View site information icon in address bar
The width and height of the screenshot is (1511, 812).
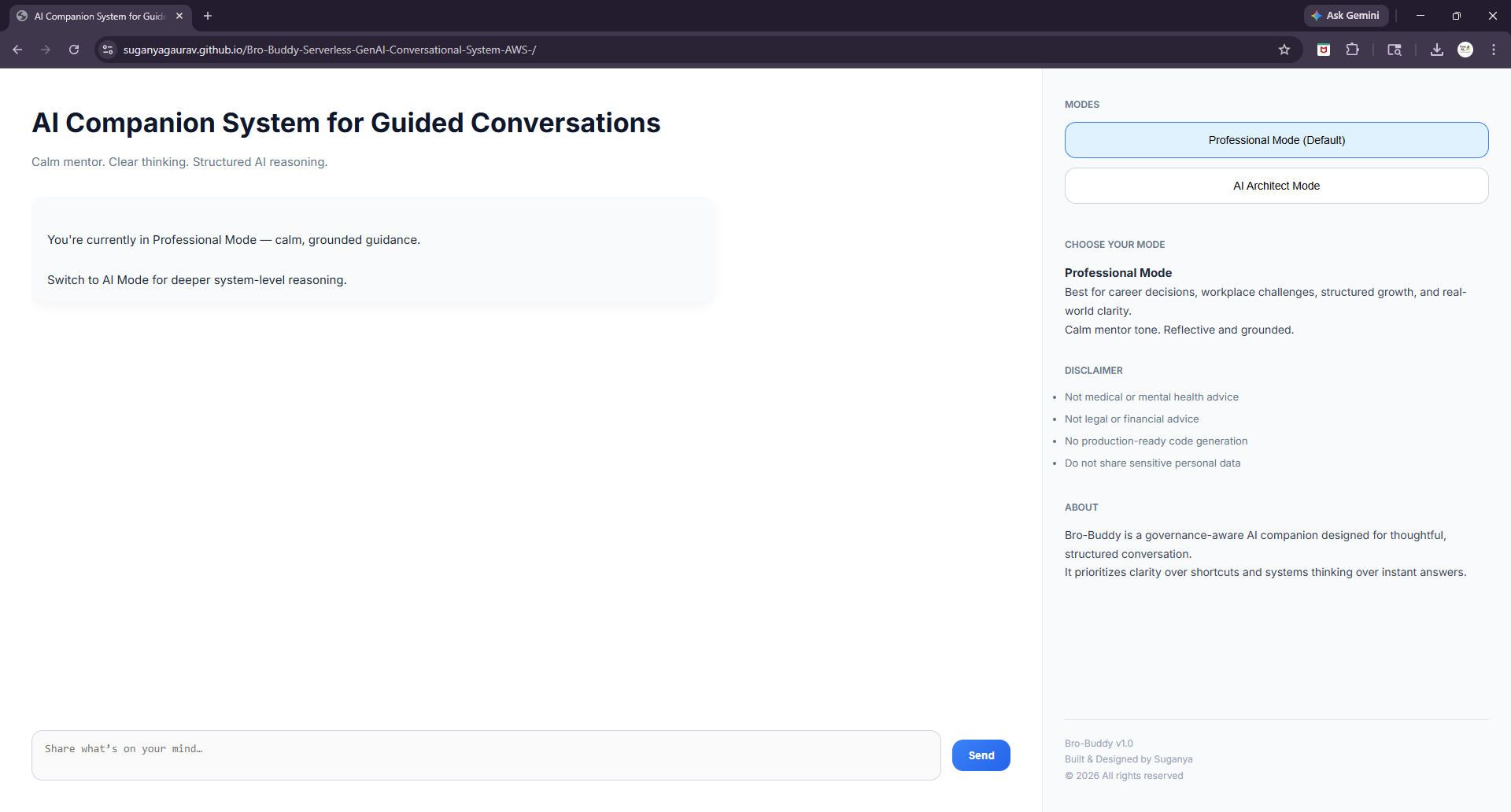point(108,50)
